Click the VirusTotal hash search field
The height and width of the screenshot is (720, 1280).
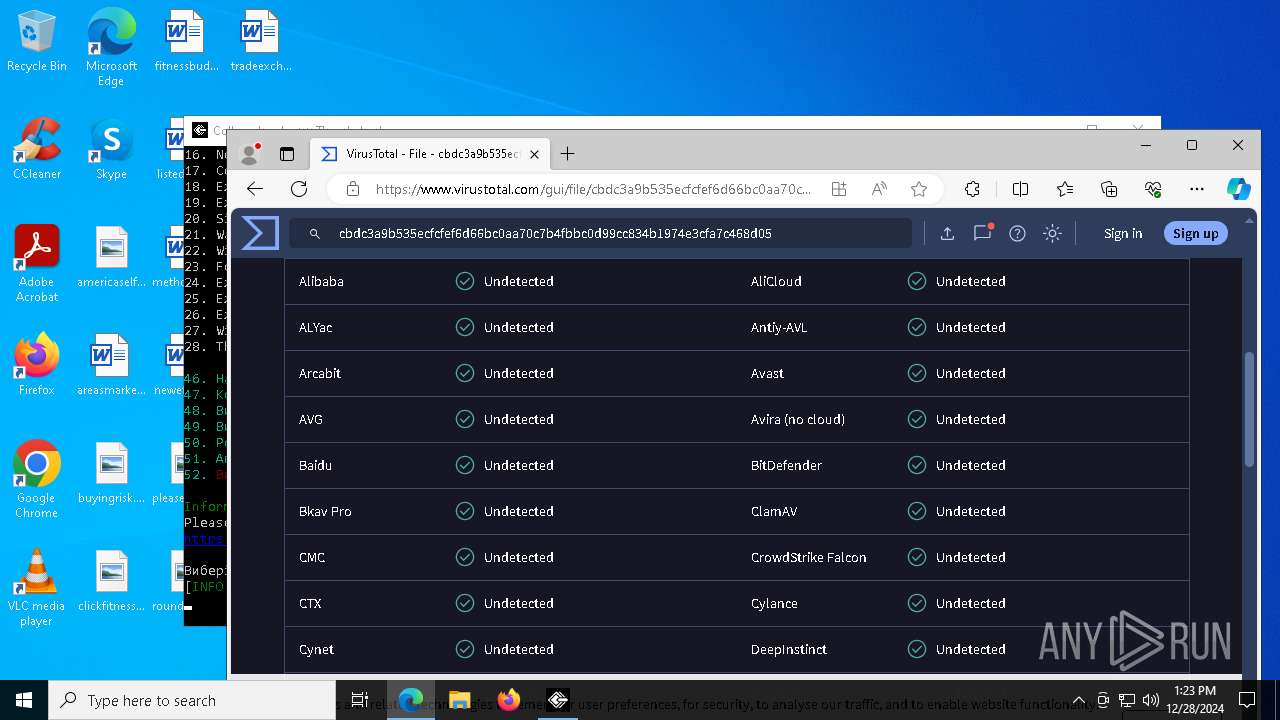point(600,233)
